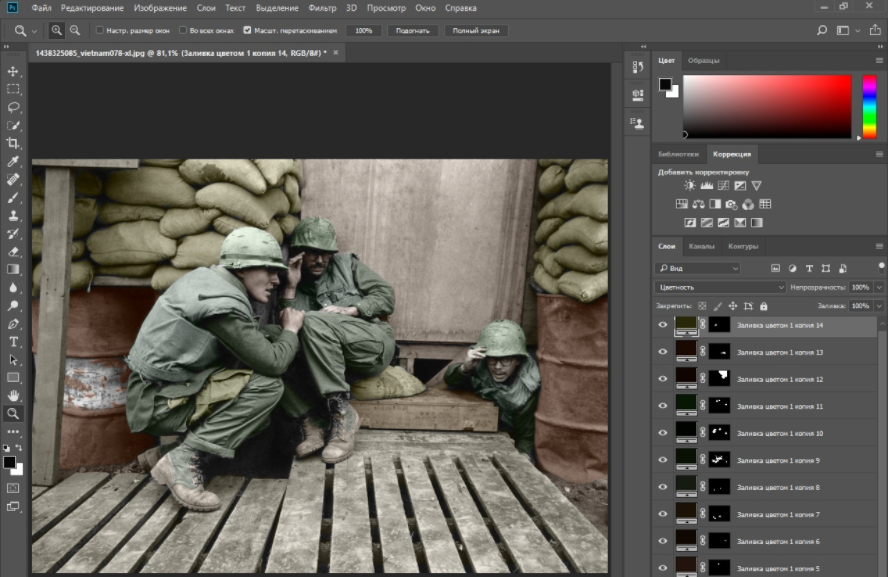
Task: Enable the 'Настр. размер окон' checkbox
Action: tap(100, 31)
